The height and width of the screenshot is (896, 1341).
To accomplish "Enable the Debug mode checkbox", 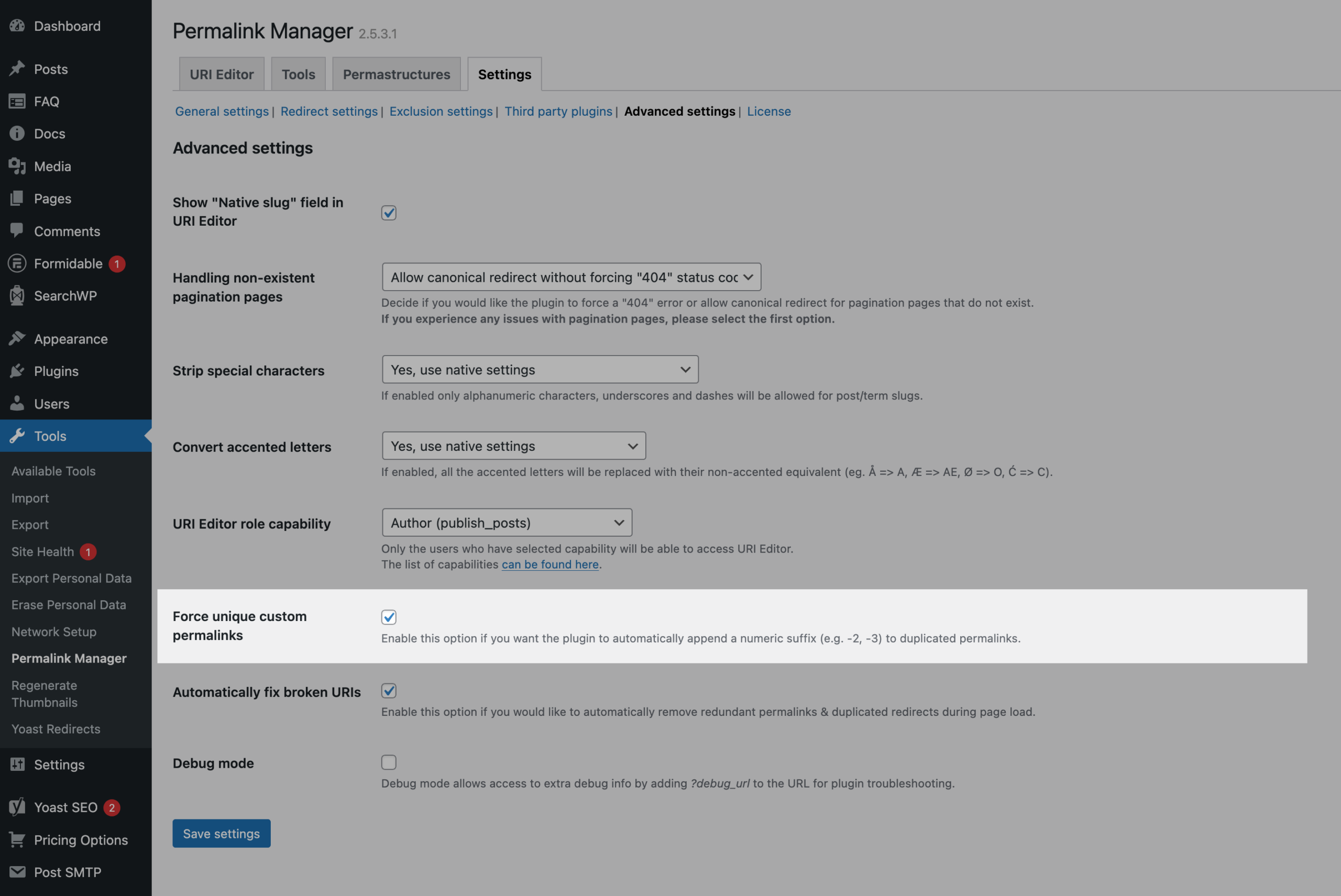I will [x=389, y=762].
